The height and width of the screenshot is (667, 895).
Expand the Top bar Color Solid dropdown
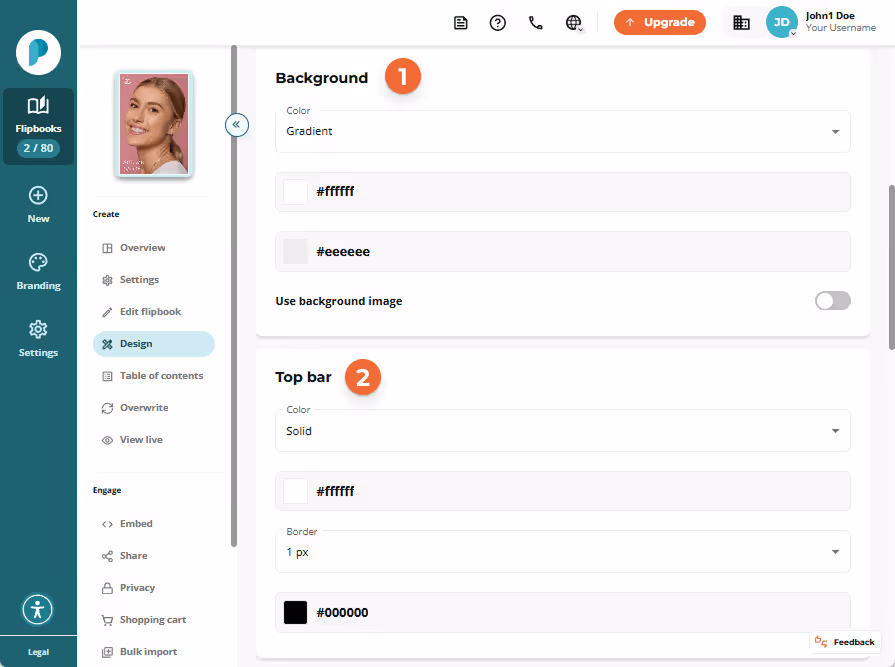562,431
